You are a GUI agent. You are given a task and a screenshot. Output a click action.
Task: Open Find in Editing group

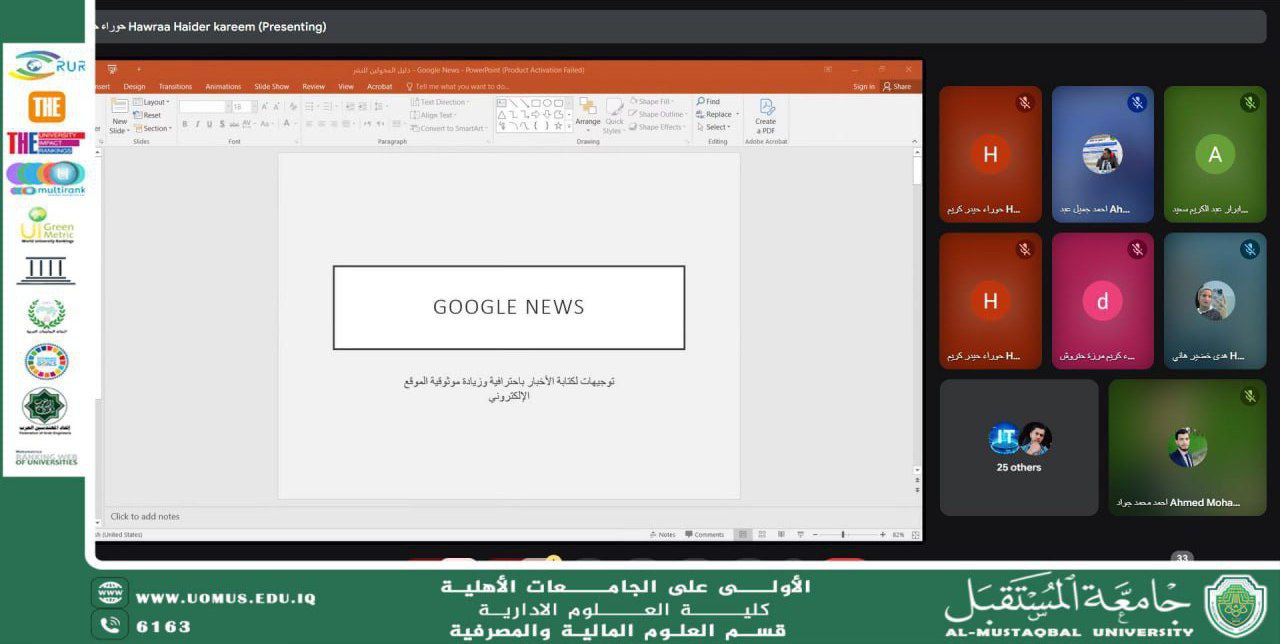[x=709, y=102]
